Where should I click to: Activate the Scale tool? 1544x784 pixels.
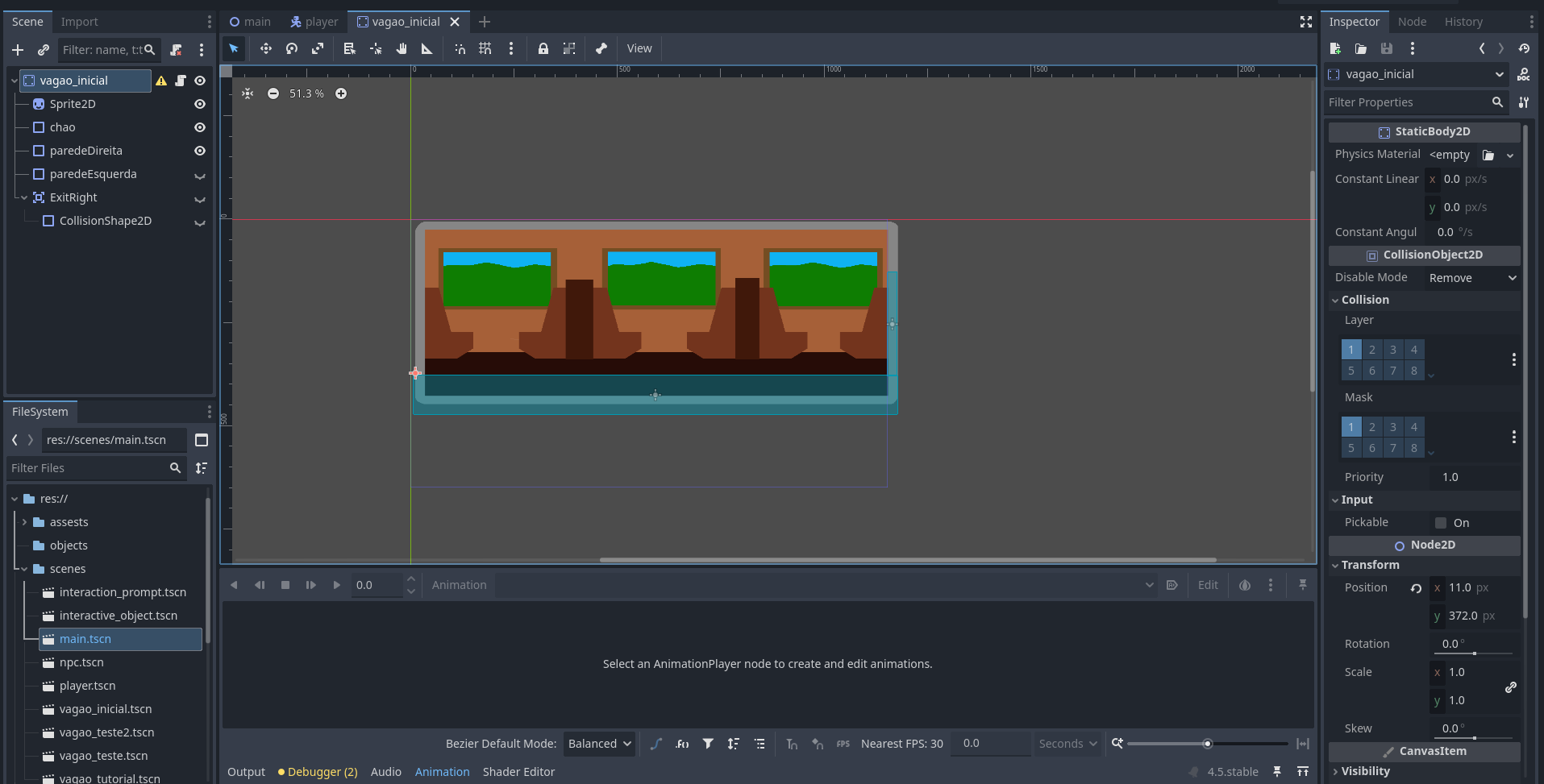(x=318, y=48)
